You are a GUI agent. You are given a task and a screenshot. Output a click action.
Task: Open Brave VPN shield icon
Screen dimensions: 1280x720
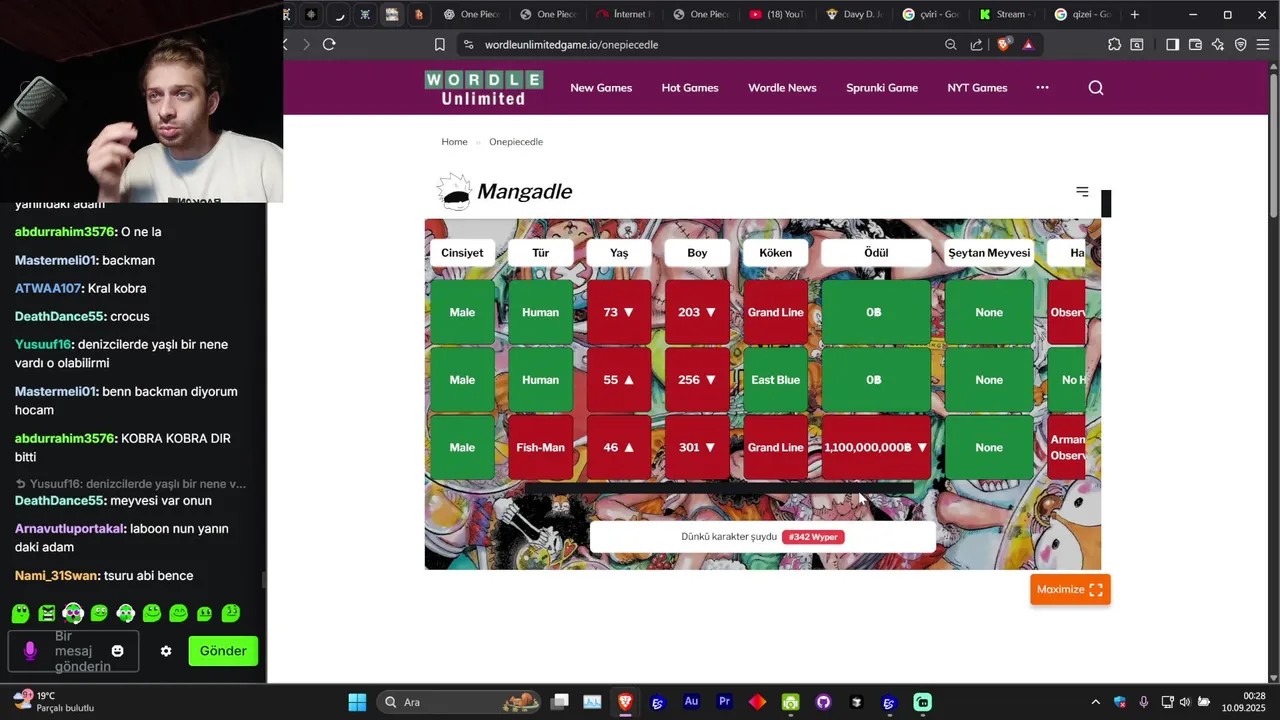pos(1241,44)
